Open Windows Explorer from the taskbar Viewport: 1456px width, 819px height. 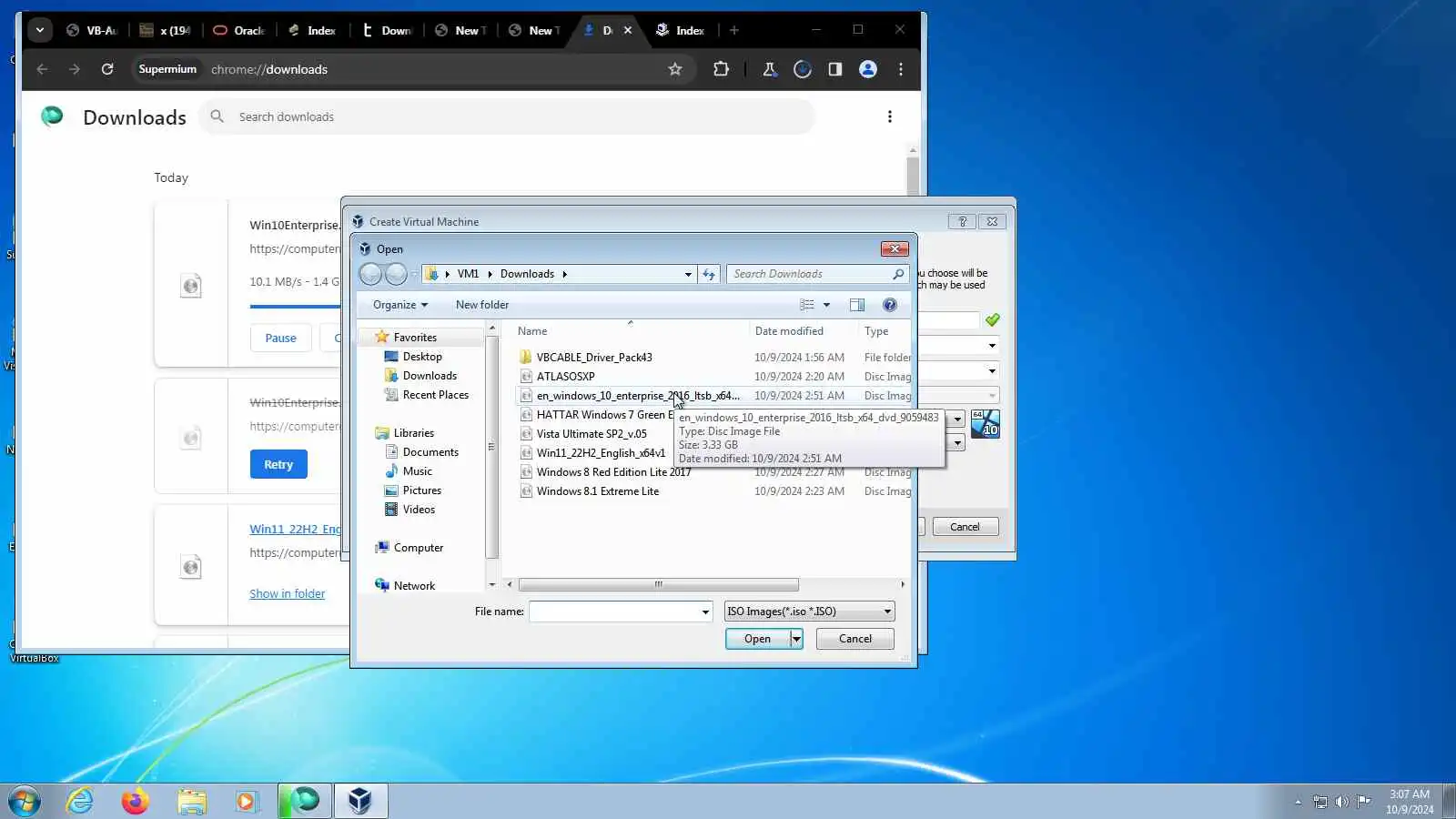coord(192,801)
